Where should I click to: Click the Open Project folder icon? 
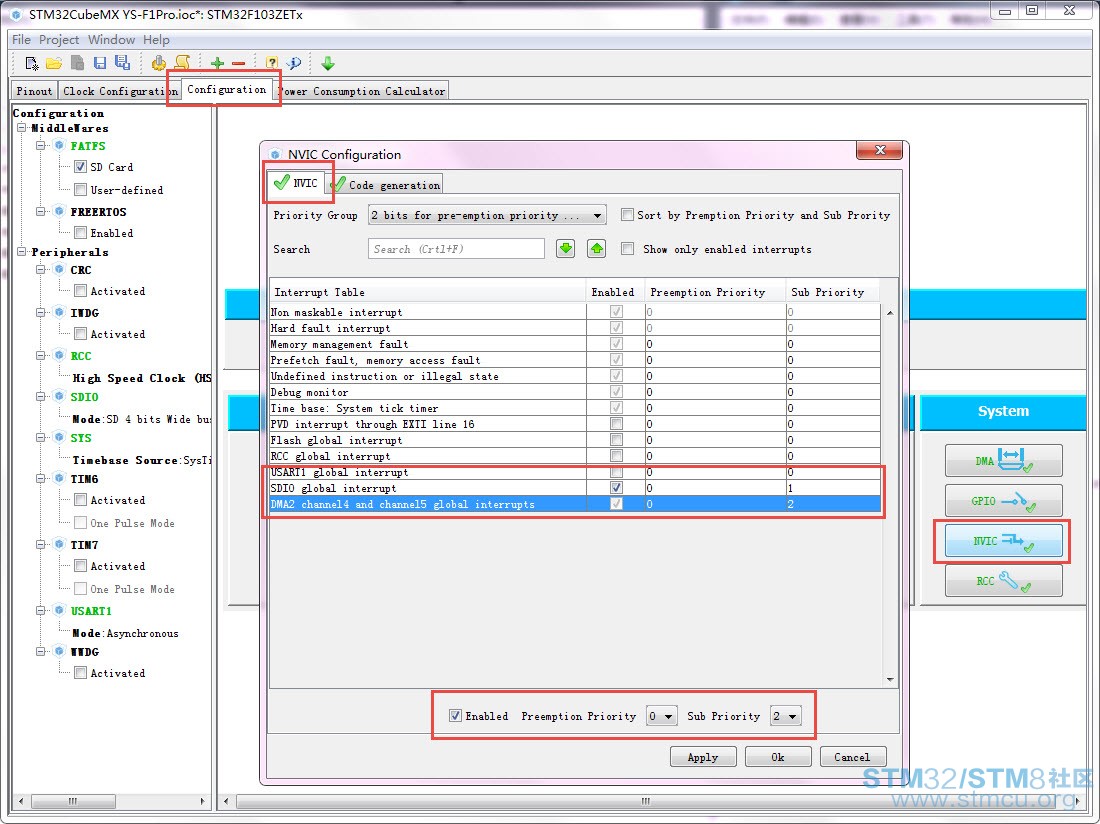click(54, 64)
